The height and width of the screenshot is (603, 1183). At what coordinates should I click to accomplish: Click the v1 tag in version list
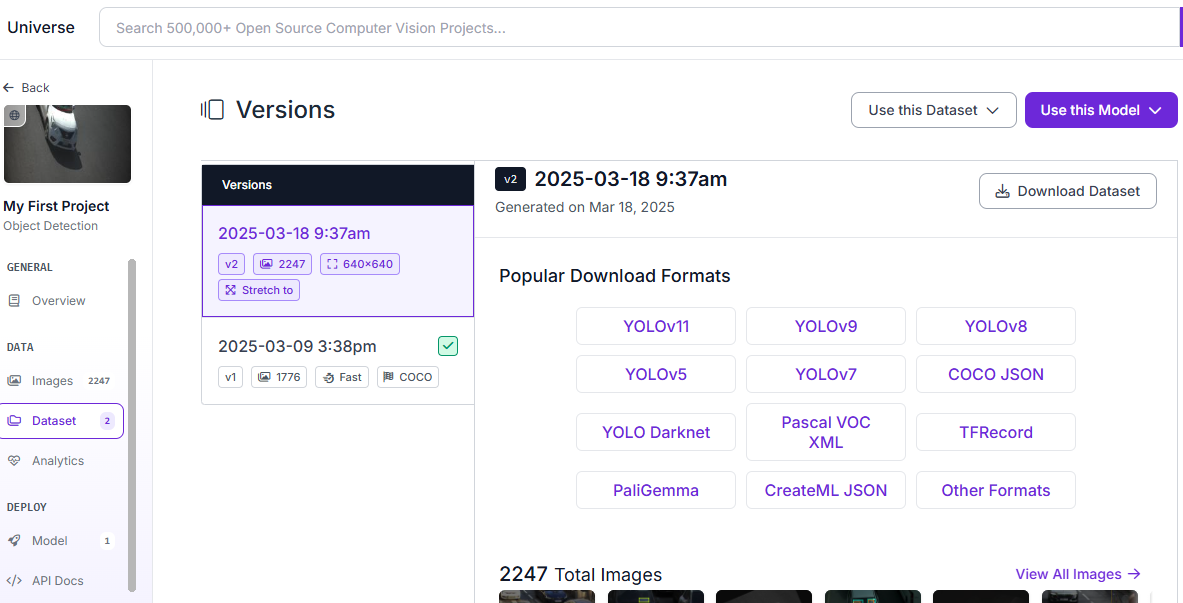pyautogui.click(x=231, y=377)
